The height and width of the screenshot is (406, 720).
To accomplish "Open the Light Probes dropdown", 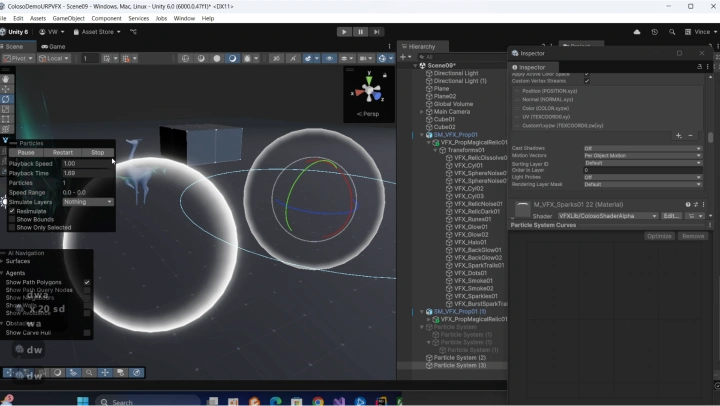I will (642, 177).
